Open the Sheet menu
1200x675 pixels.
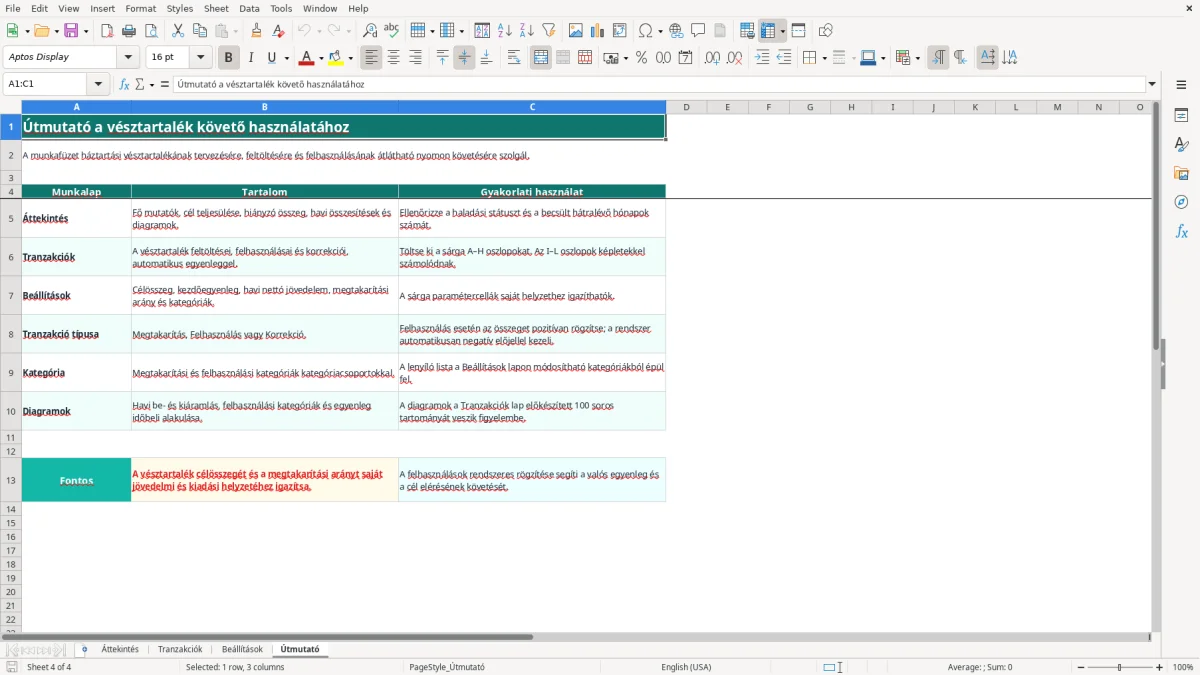pyautogui.click(x=216, y=8)
